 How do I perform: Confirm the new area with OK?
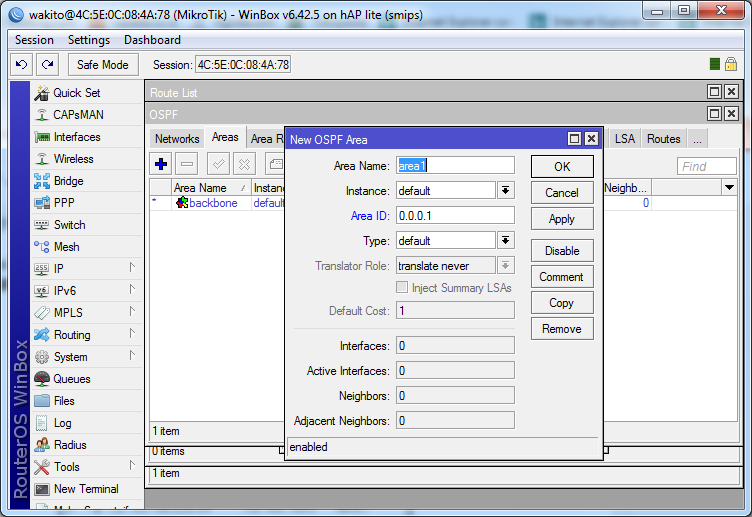click(562, 166)
